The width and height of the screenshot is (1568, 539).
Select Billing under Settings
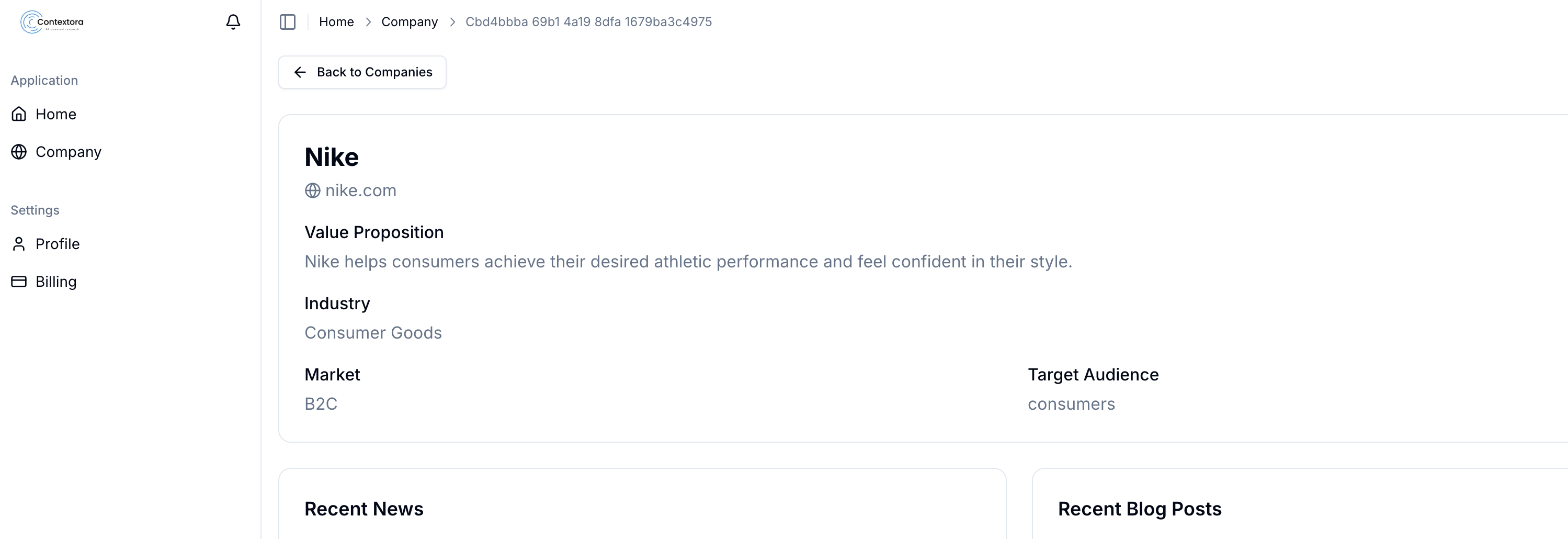coord(56,282)
